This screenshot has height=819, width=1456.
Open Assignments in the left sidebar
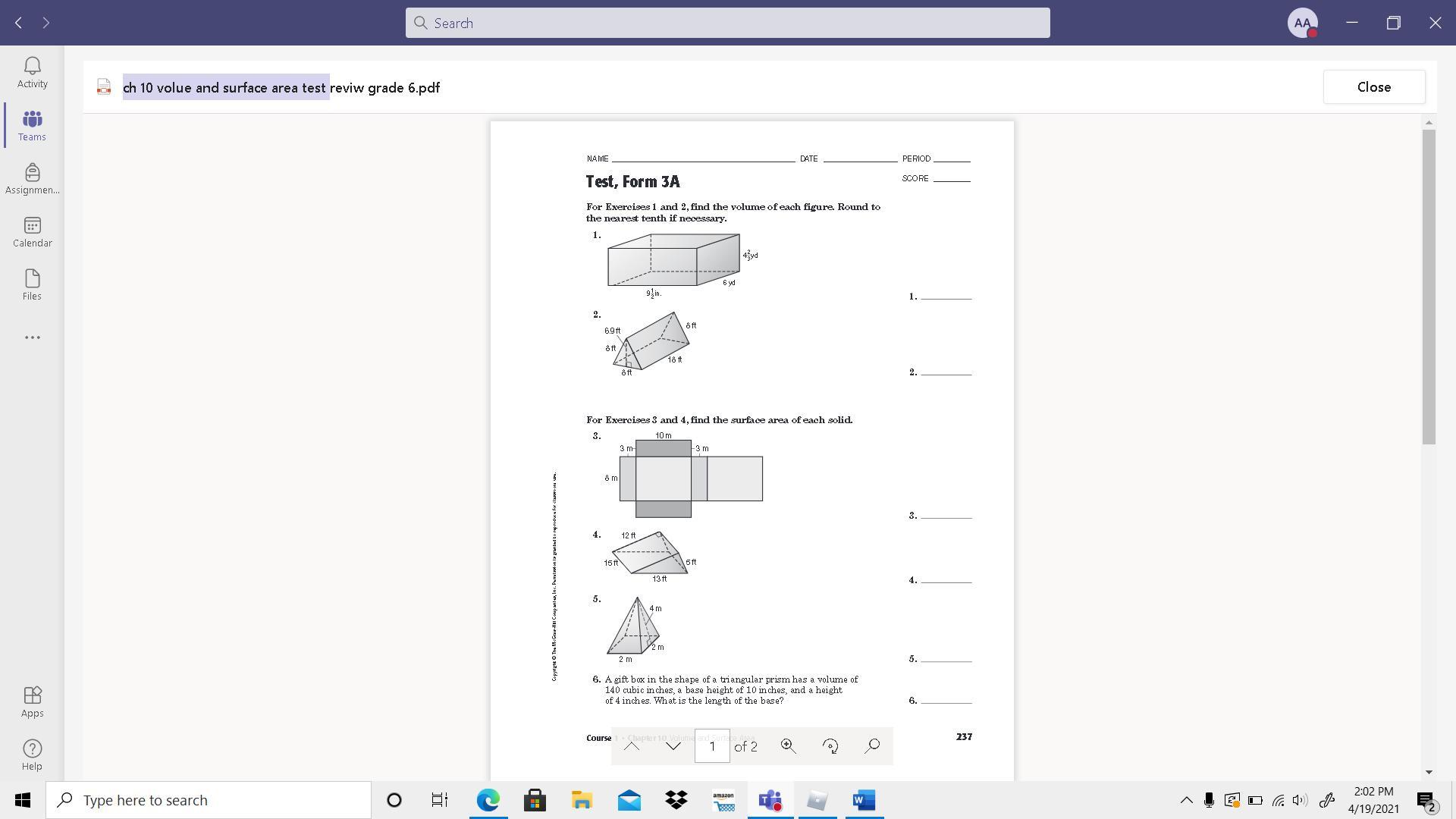point(32,178)
